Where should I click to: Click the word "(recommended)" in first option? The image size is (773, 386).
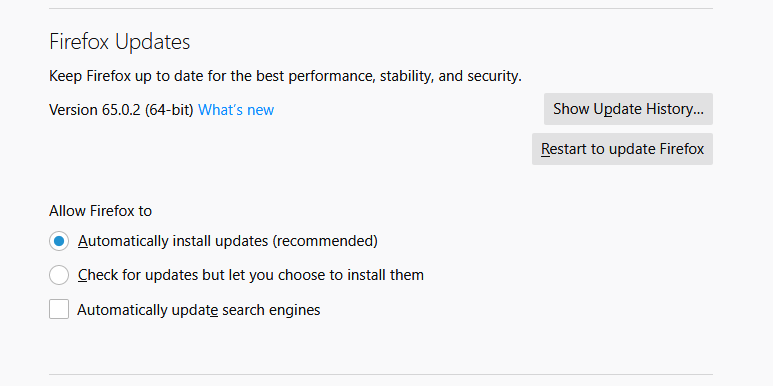coord(325,241)
